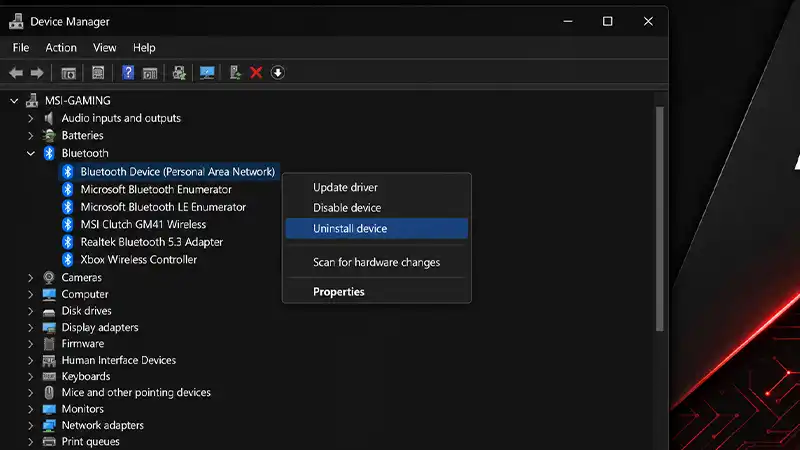Expand the Network adapters category
This screenshot has width=800, height=450.
(x=31, y=426)
